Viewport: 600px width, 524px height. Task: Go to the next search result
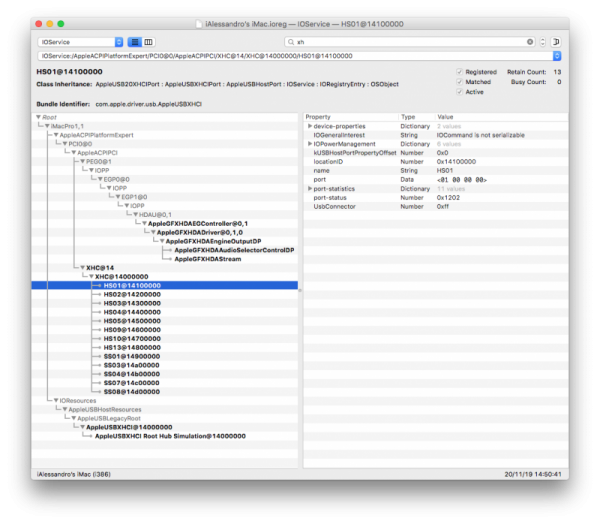tap(542, 45)
